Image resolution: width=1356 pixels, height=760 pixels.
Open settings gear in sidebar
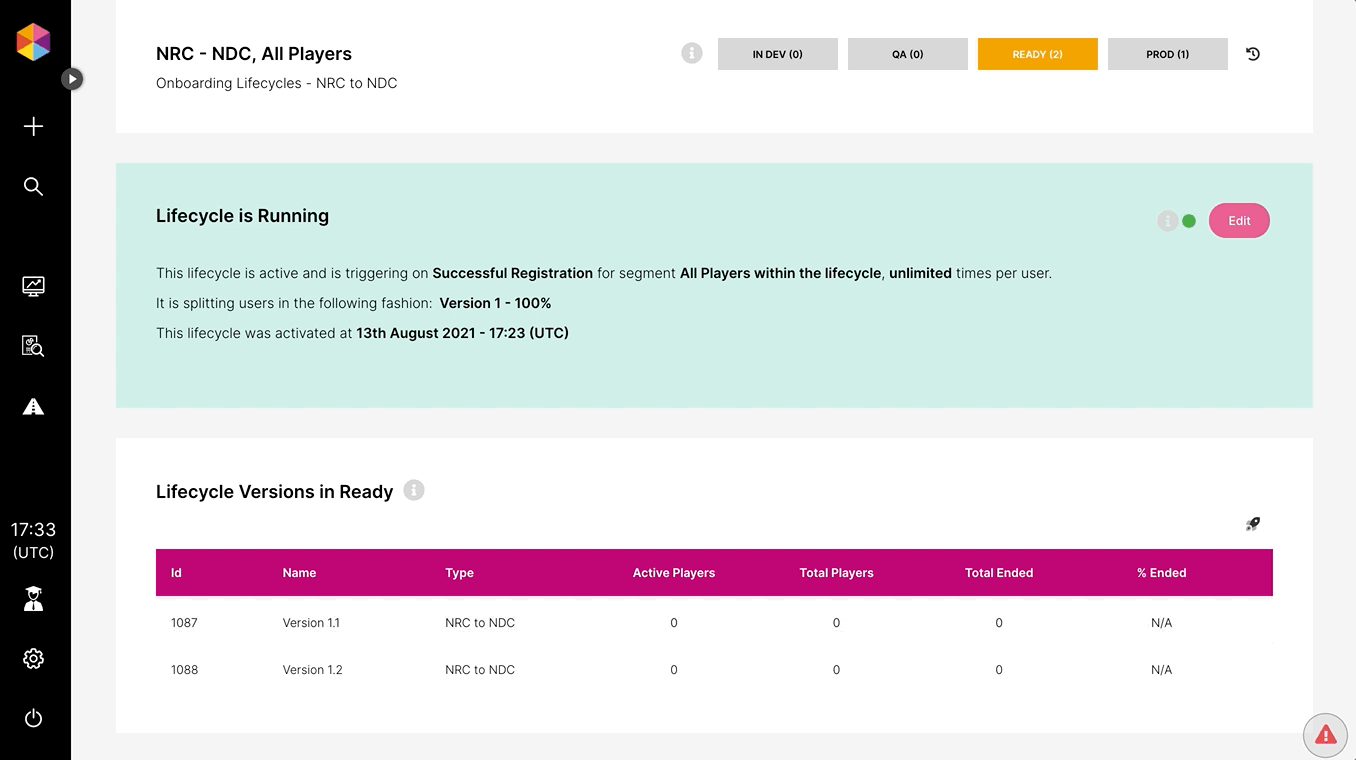(x=33, y=658)
